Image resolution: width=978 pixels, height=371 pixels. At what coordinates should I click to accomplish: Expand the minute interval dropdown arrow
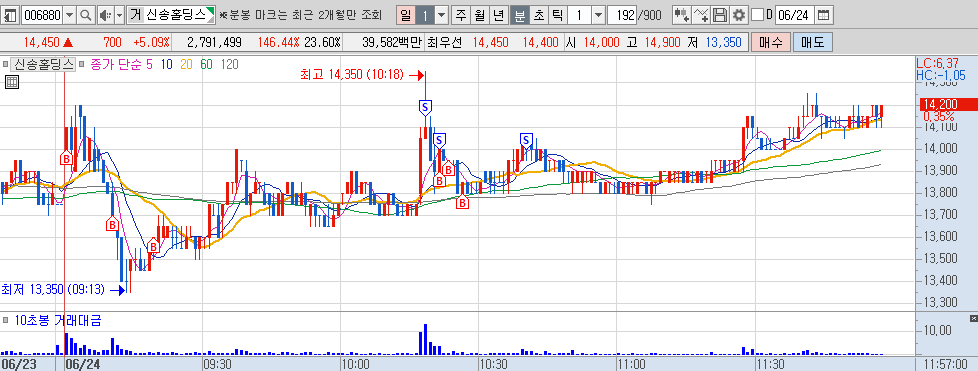598,15
